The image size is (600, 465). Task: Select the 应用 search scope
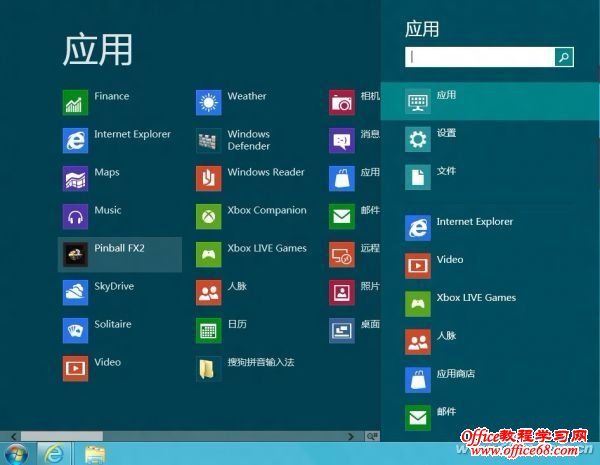coord(490,101)
